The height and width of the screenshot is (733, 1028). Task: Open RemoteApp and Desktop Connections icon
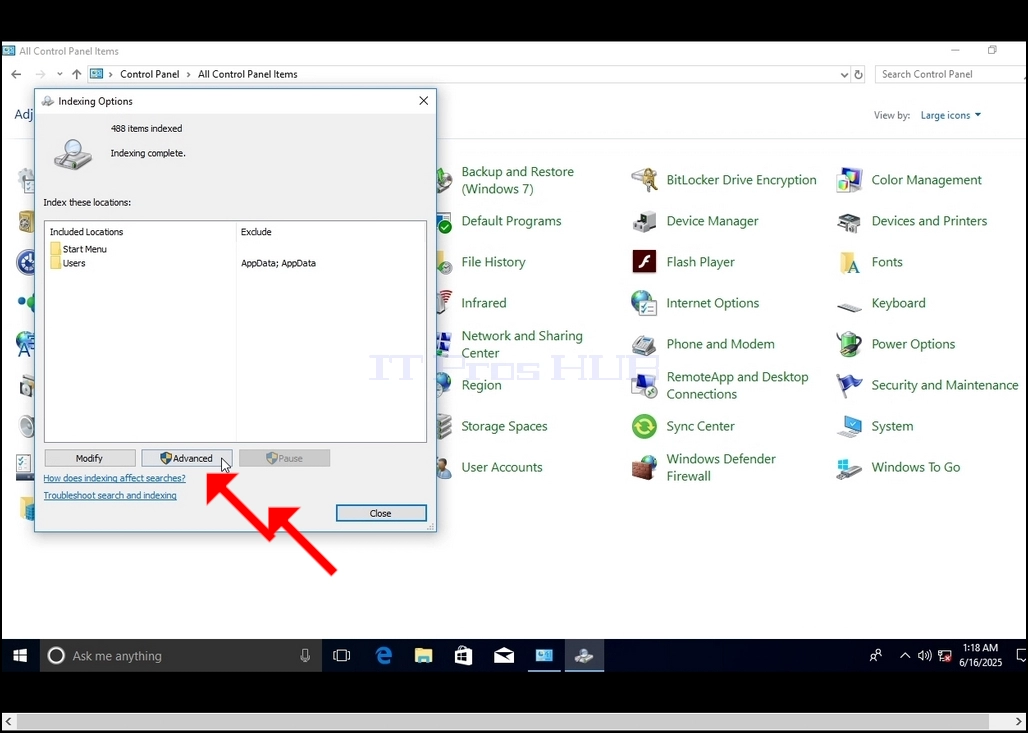coord(644,386)
